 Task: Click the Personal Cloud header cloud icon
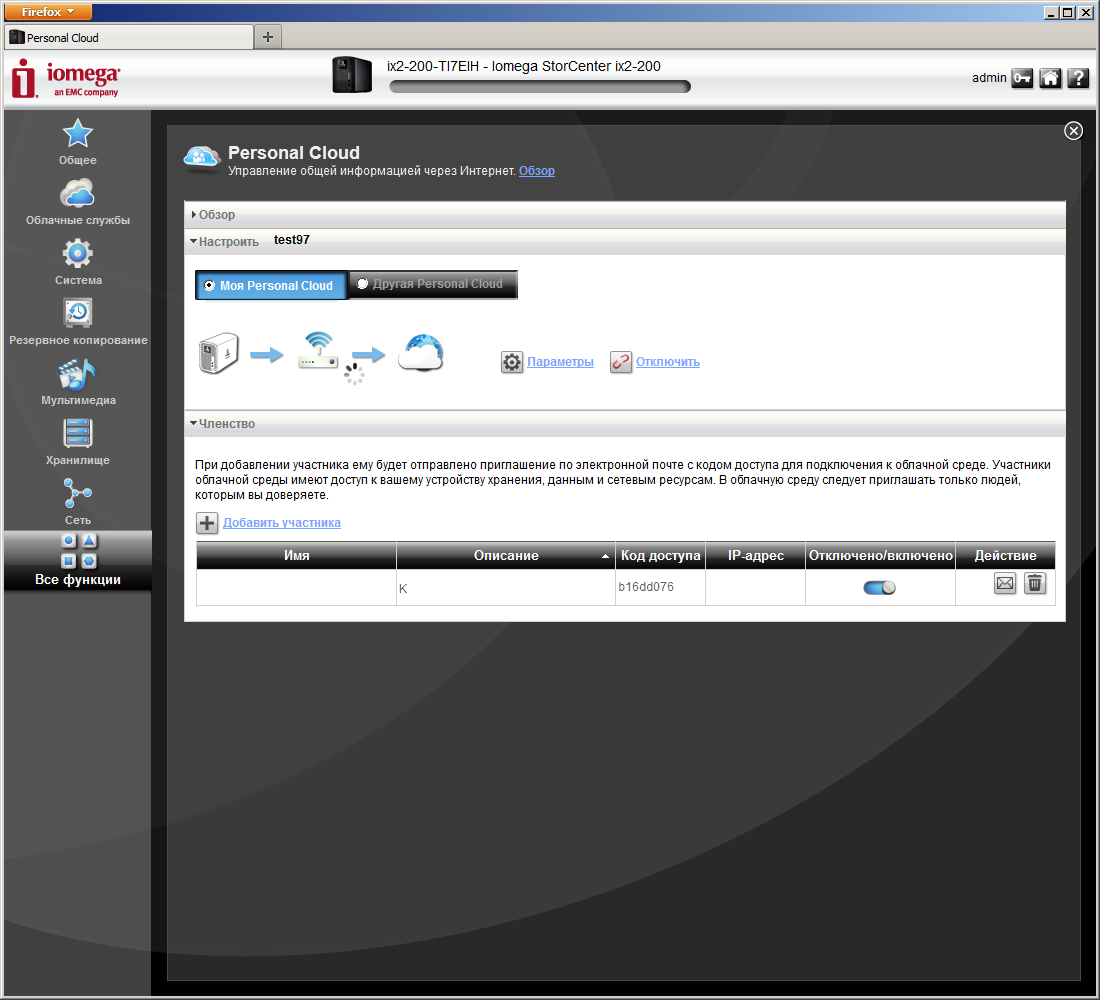201,159
